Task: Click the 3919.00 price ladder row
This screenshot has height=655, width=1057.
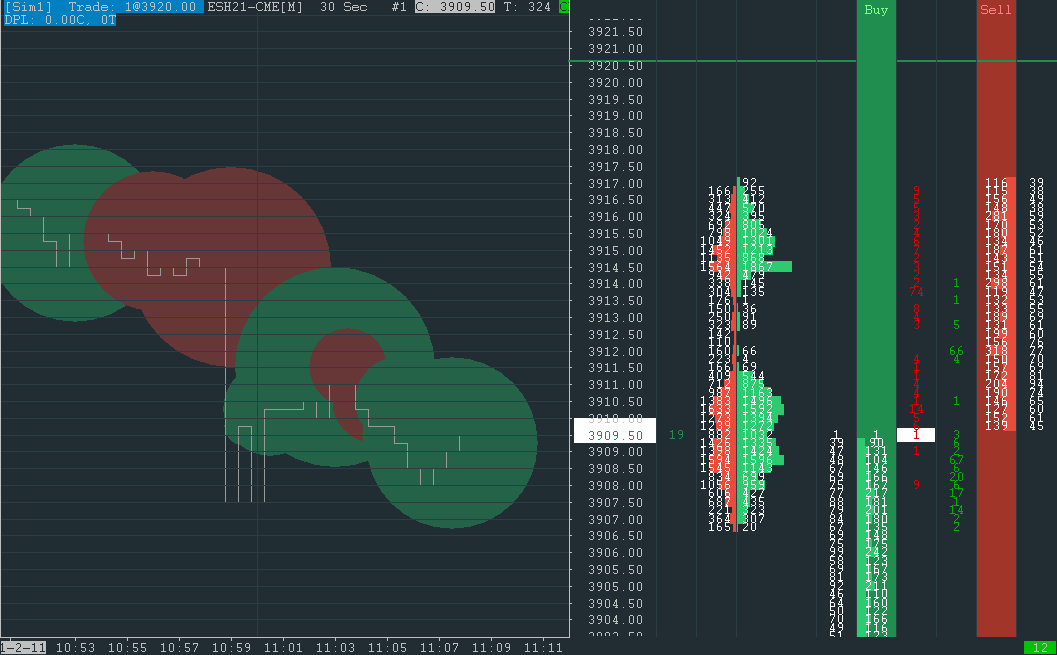Action: coord(615,116)
